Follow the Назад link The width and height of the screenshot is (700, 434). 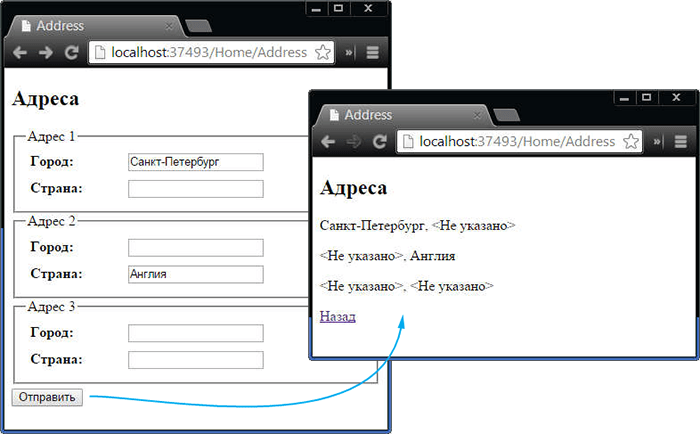[x=338, y=317]
